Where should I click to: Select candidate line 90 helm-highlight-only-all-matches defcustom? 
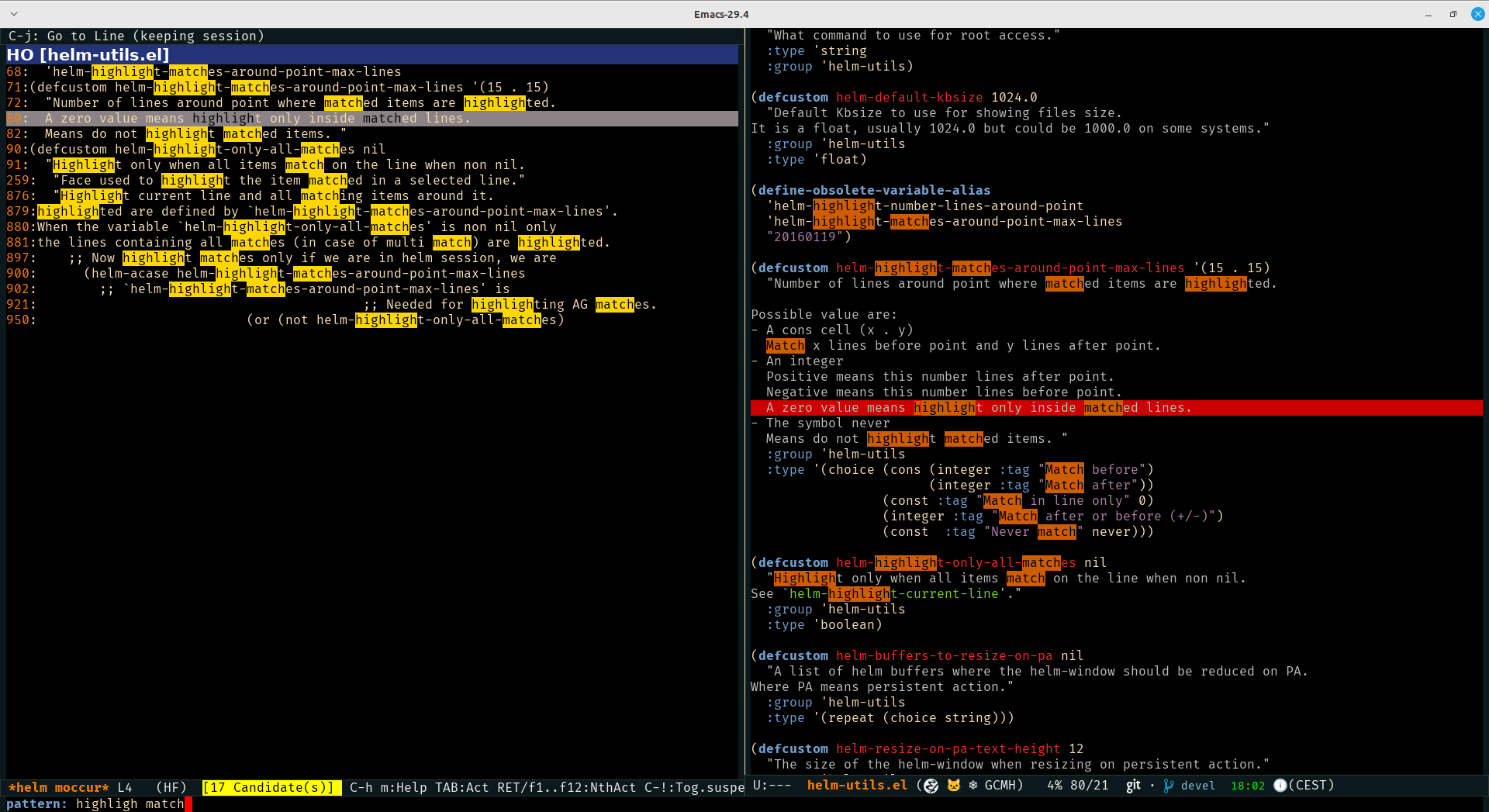point(372,149)
